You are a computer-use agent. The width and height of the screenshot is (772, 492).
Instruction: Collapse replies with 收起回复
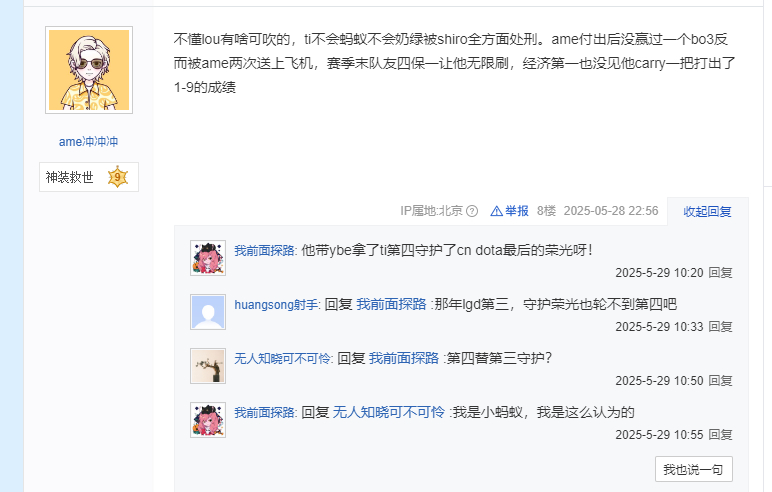708,211
